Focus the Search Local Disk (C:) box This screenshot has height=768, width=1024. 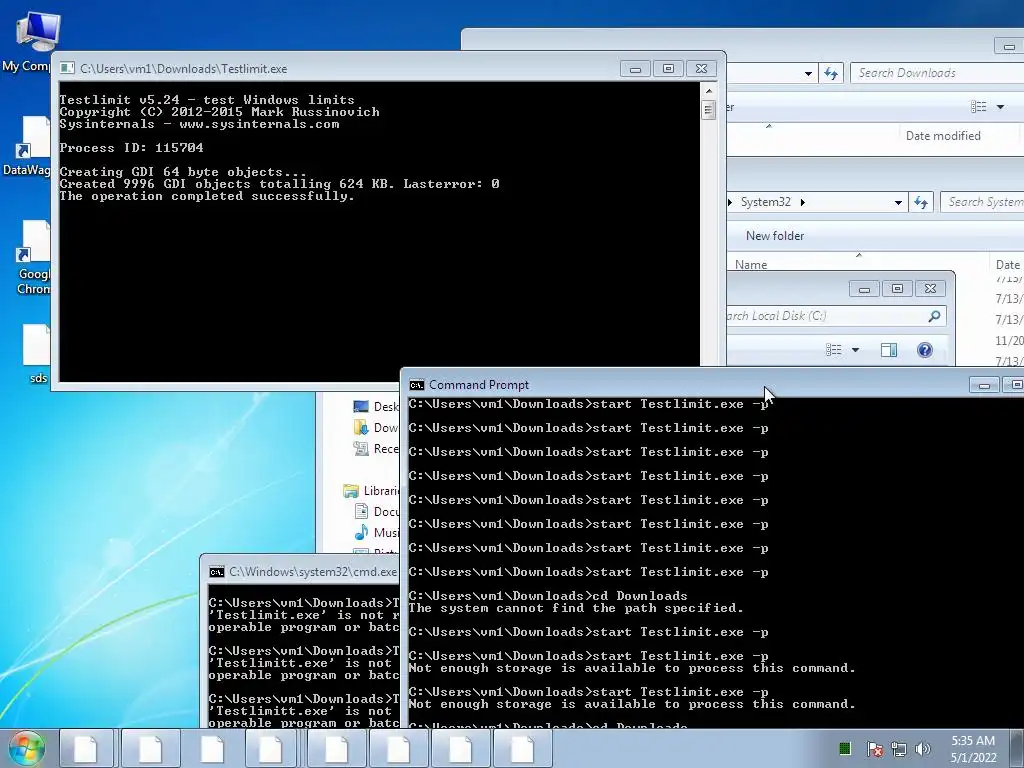836,316
